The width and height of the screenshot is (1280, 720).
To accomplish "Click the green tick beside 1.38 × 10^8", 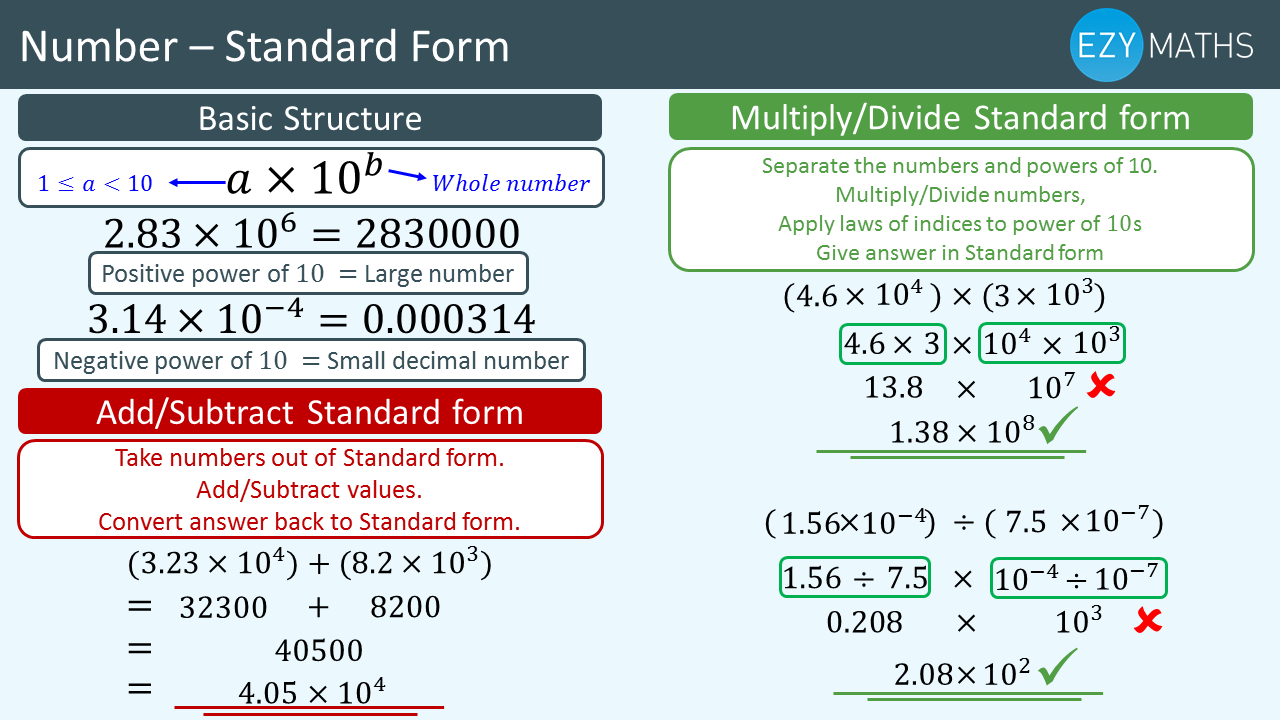I will [x=1059, y=429].
